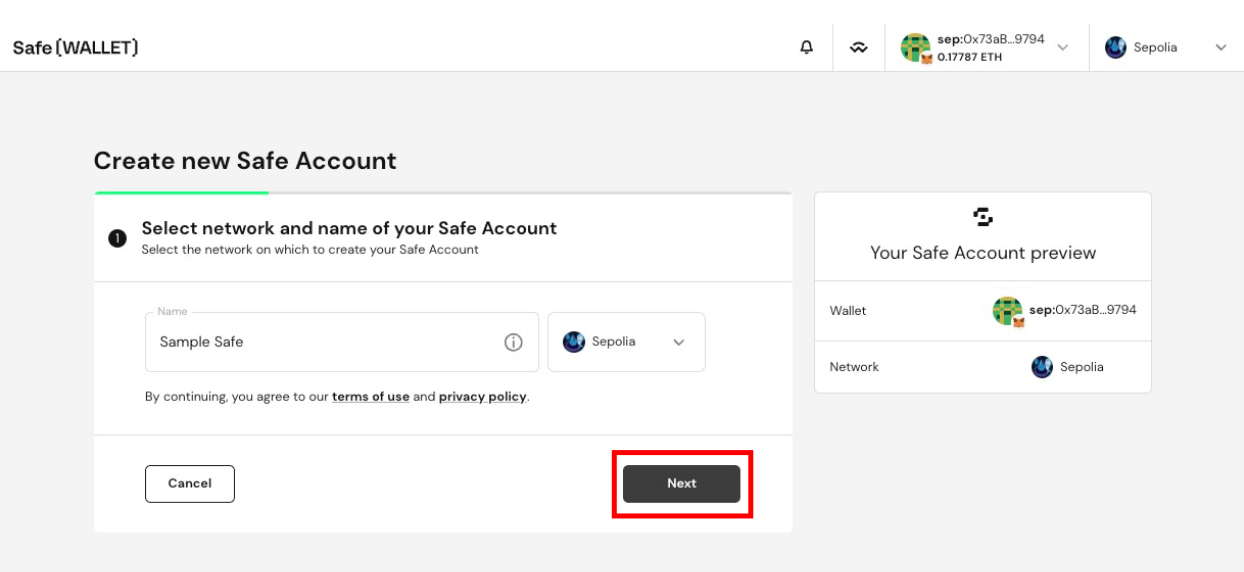
Task: Click the WalletConnect icon in header
Action: pyautogui.click(x=859, y=47)
